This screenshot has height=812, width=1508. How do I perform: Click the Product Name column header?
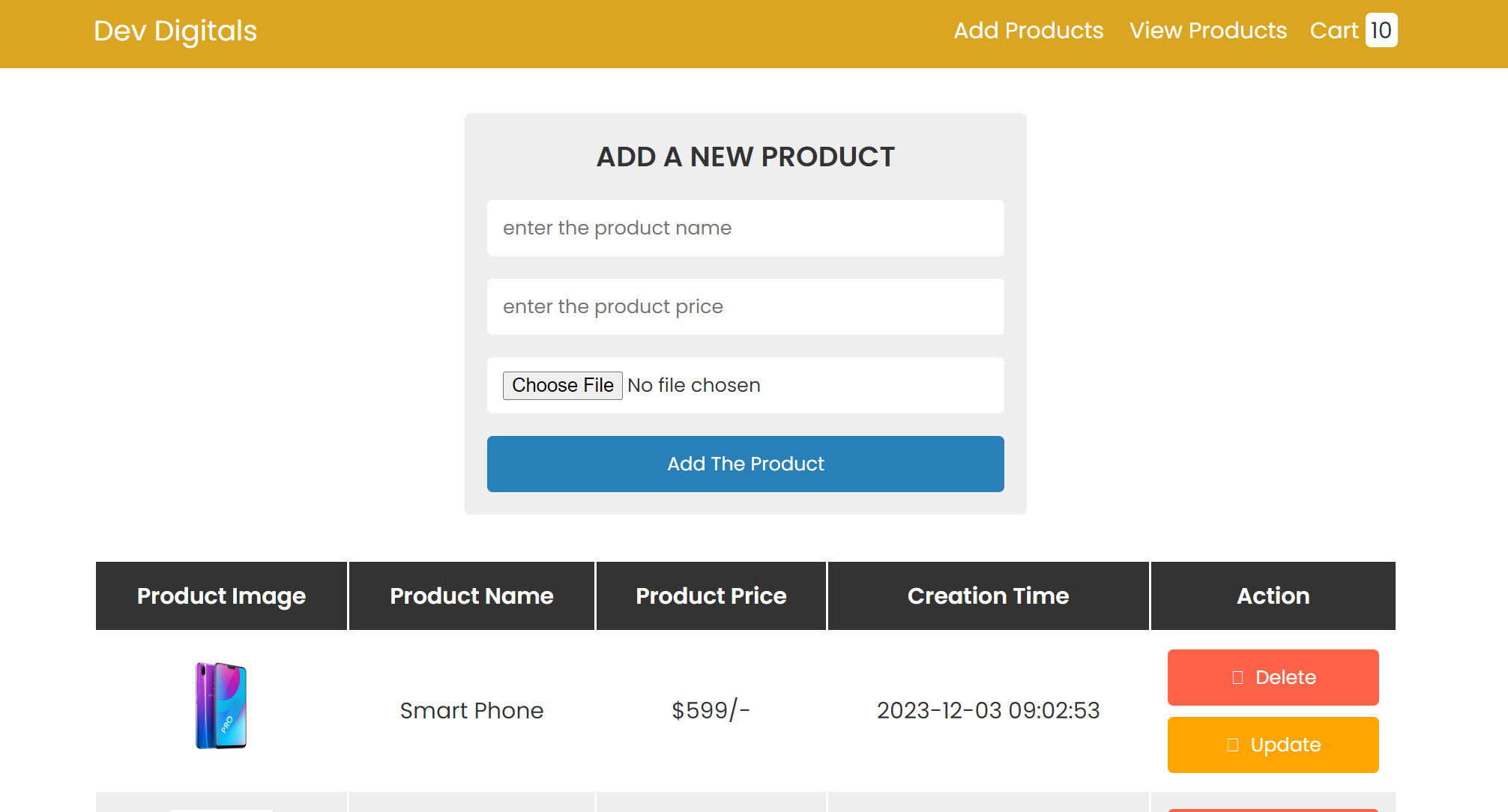[471, 596]
